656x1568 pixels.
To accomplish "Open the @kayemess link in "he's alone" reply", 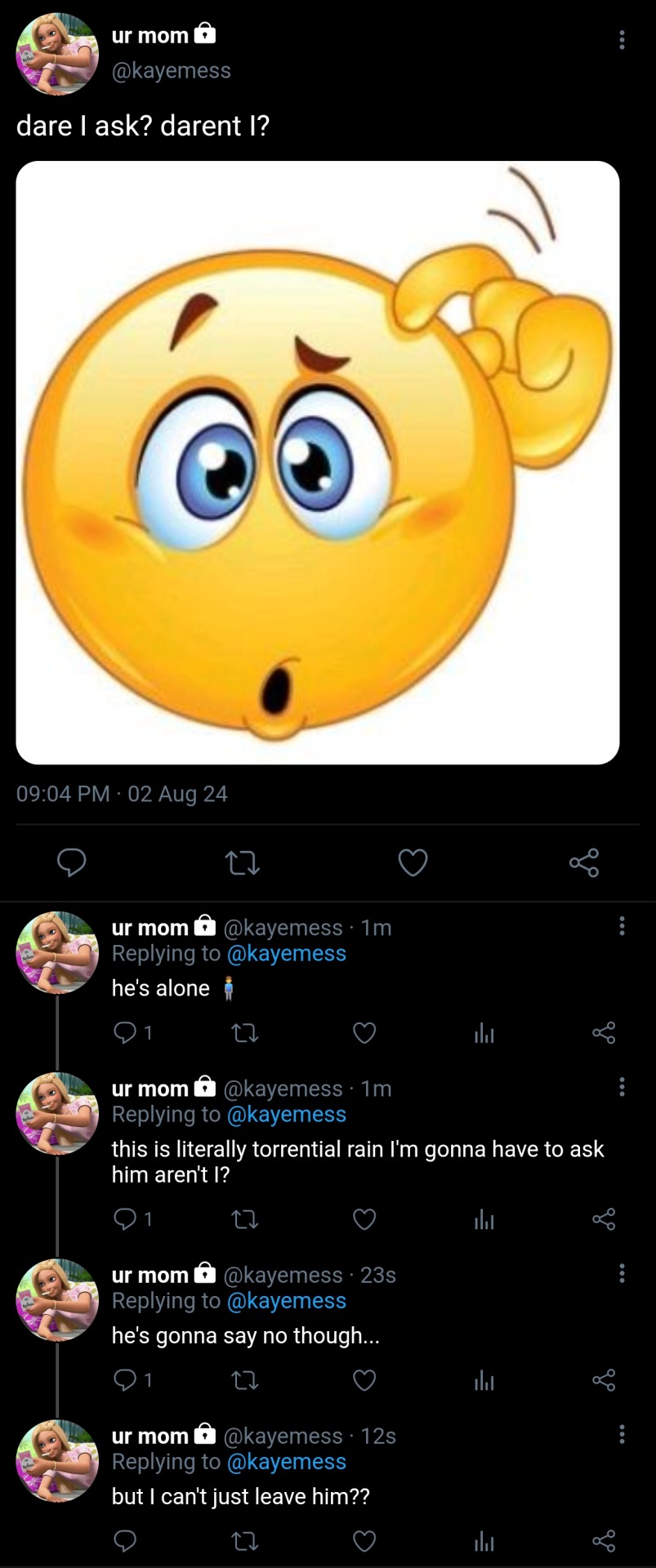I will (x=286, y=953).
